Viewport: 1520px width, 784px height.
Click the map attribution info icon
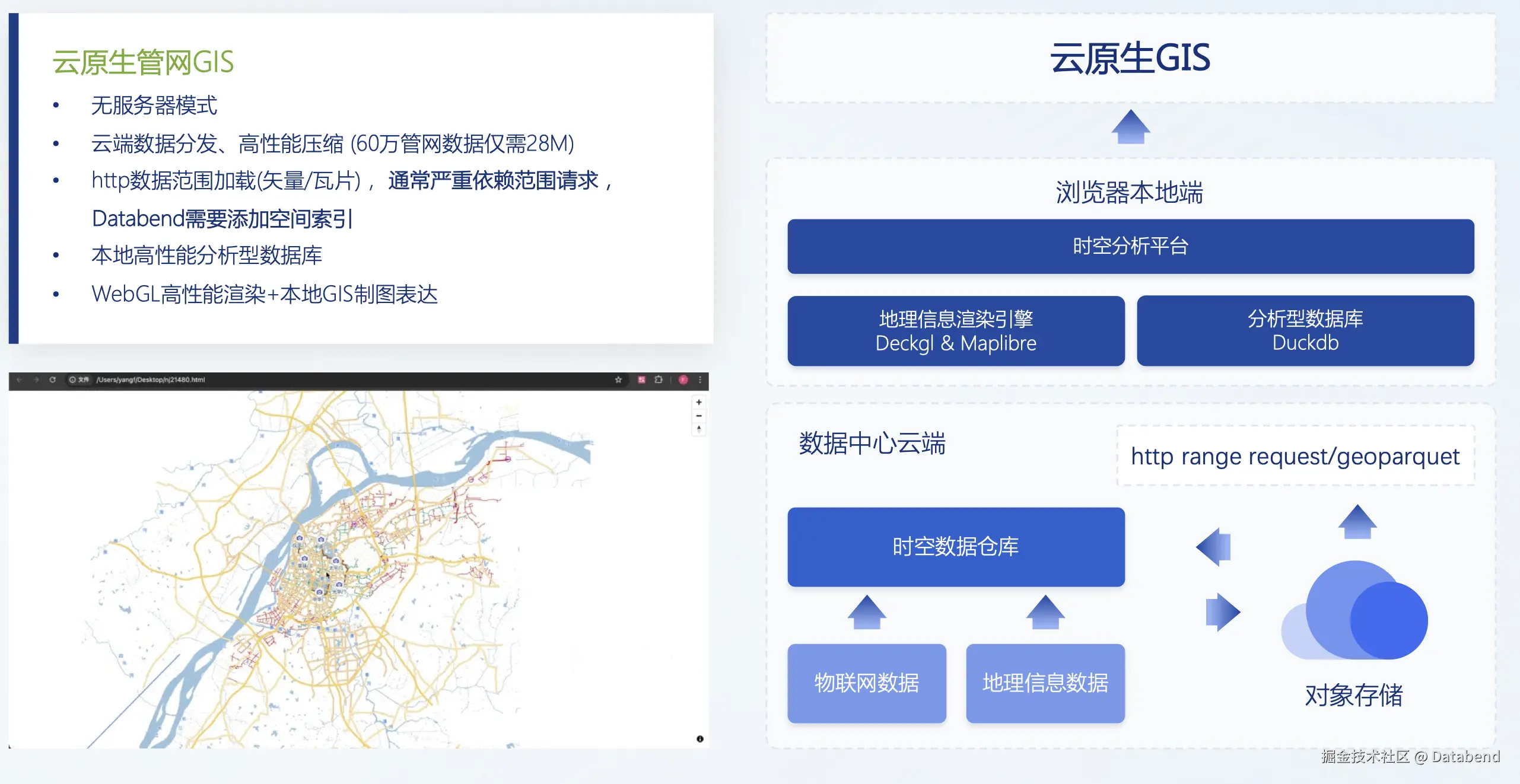coord(700,739)
